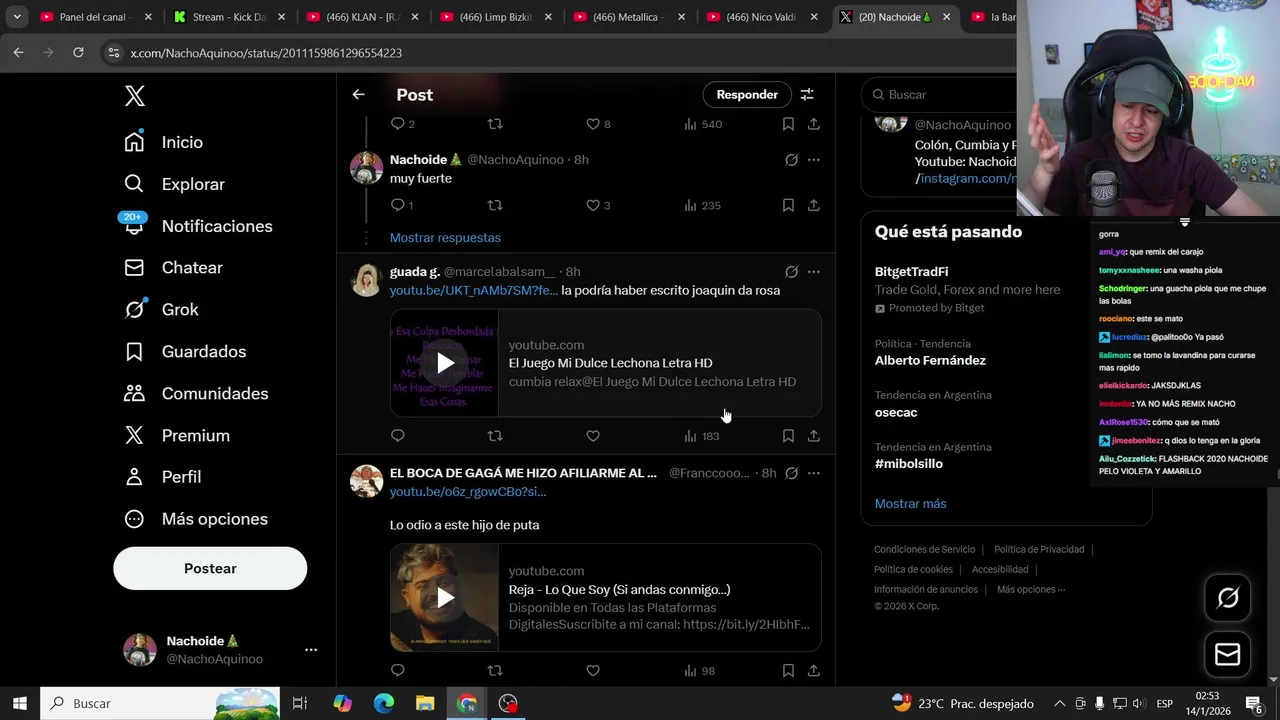Viewport: 1280px width, 720px height.
Task: Bookmark guada g. post
Action: click(x=788, y=436)
